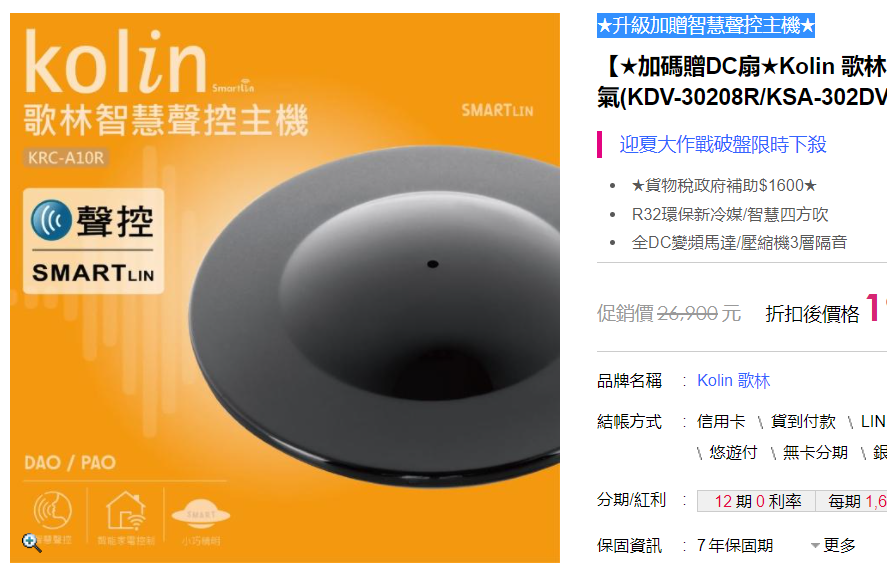Screen dimensions: 887x577
Task: Open the 12 期 0 利率 installment option
Action: tap(757, 501)
